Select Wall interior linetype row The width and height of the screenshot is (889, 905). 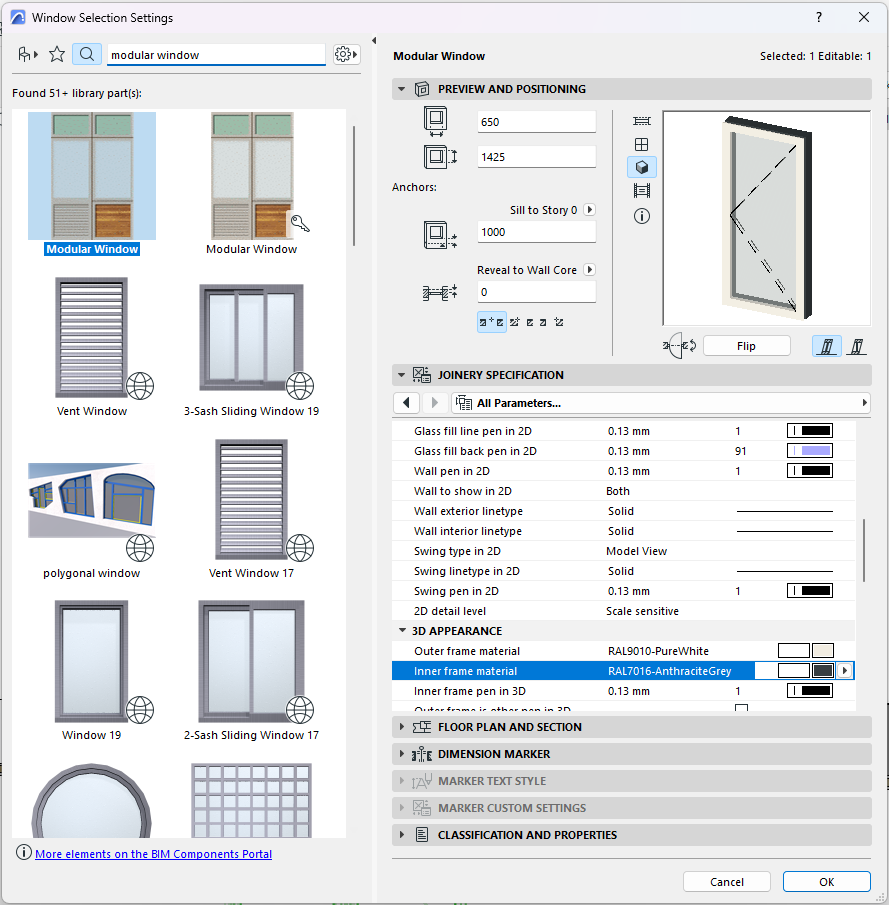click(623, 531)
